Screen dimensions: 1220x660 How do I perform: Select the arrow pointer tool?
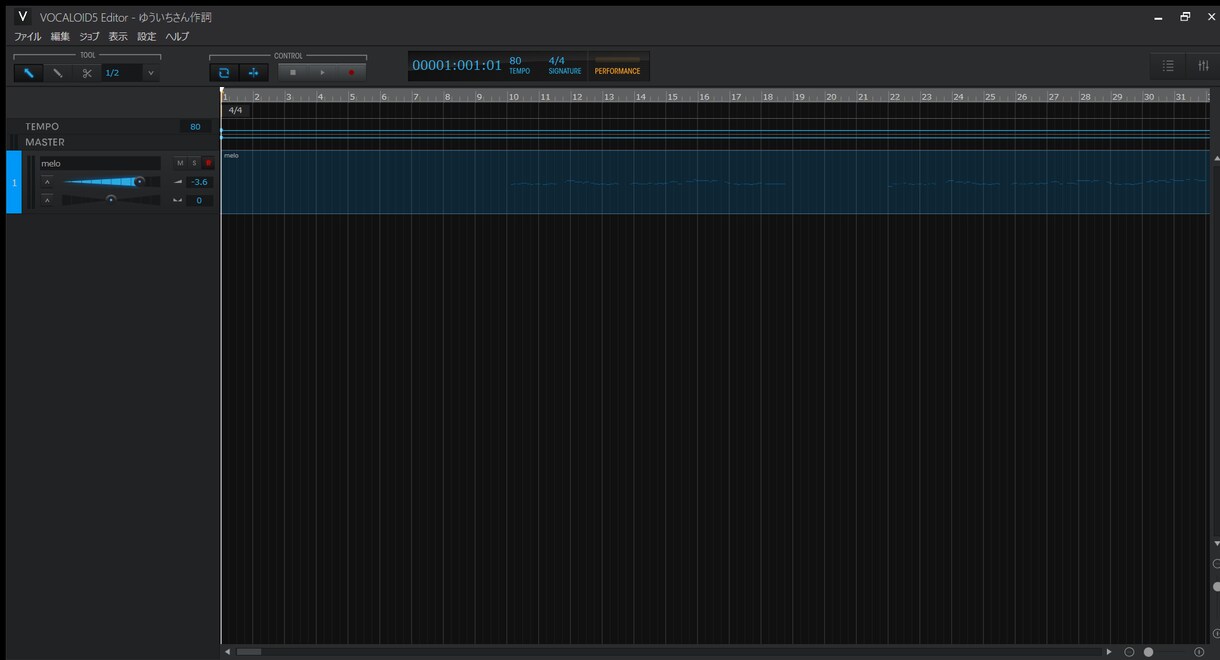[28, 72]
